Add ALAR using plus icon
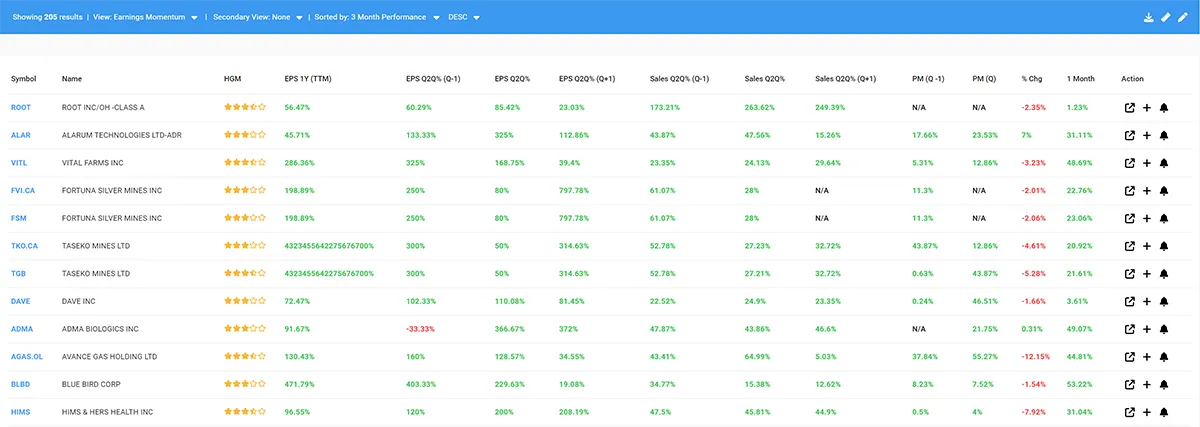The width and height of the screenshot is (1200, 427). pos(1147,134)
